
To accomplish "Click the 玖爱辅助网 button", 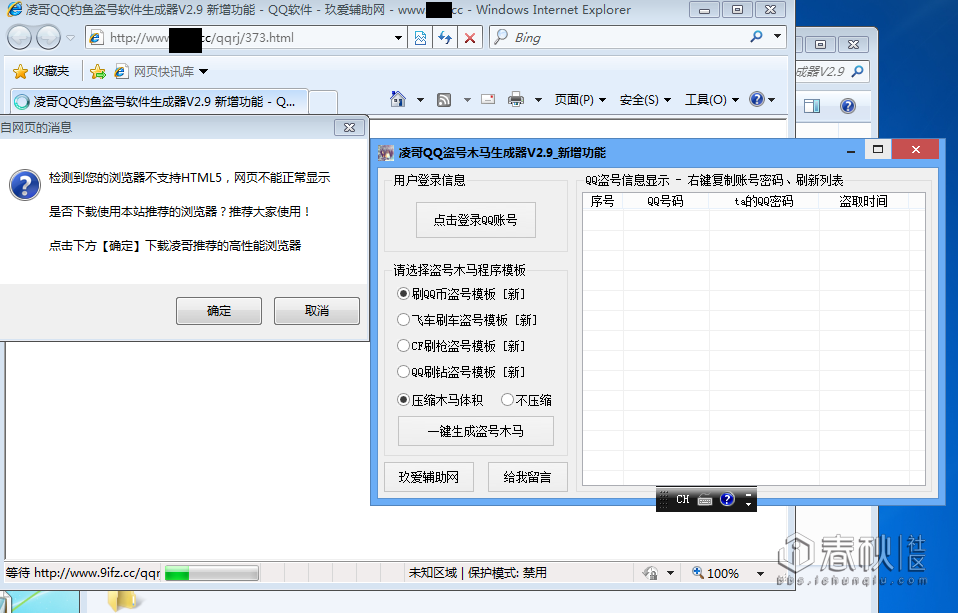I will click(x=429, y=477).
